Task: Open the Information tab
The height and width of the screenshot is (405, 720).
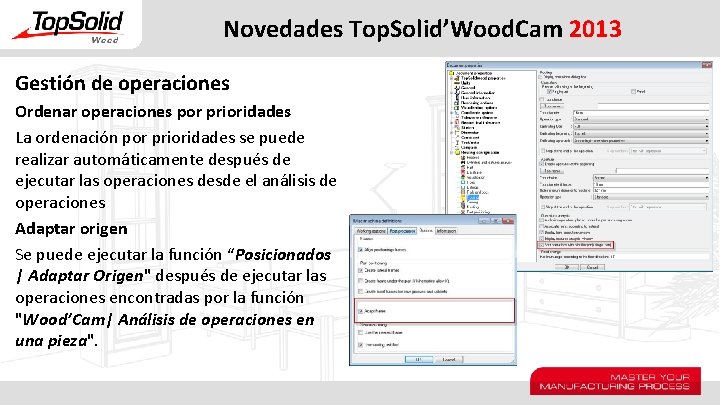Action: point(446,231)
